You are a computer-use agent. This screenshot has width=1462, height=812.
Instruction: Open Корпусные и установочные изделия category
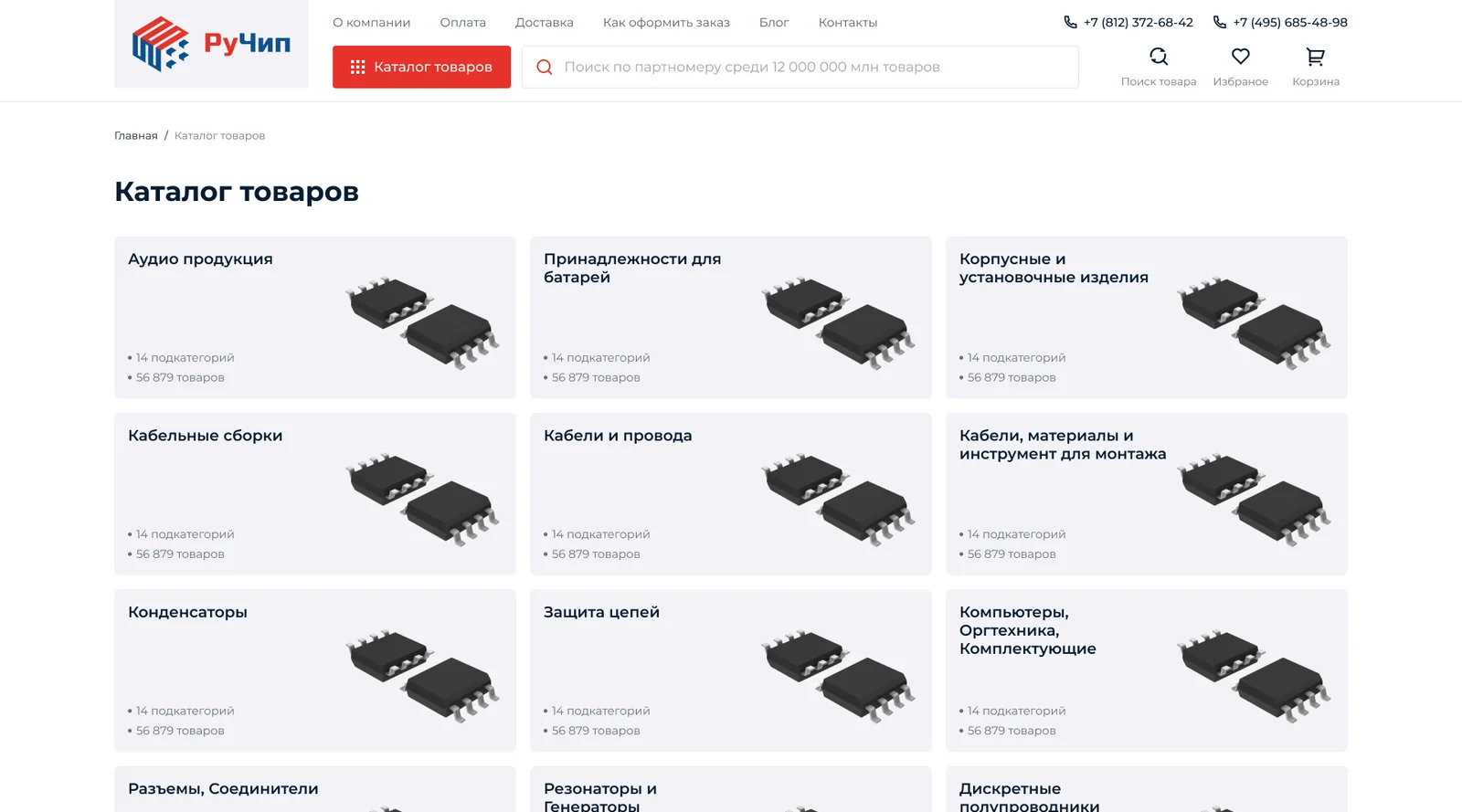pyautogui.click(x=1147, y=317)
